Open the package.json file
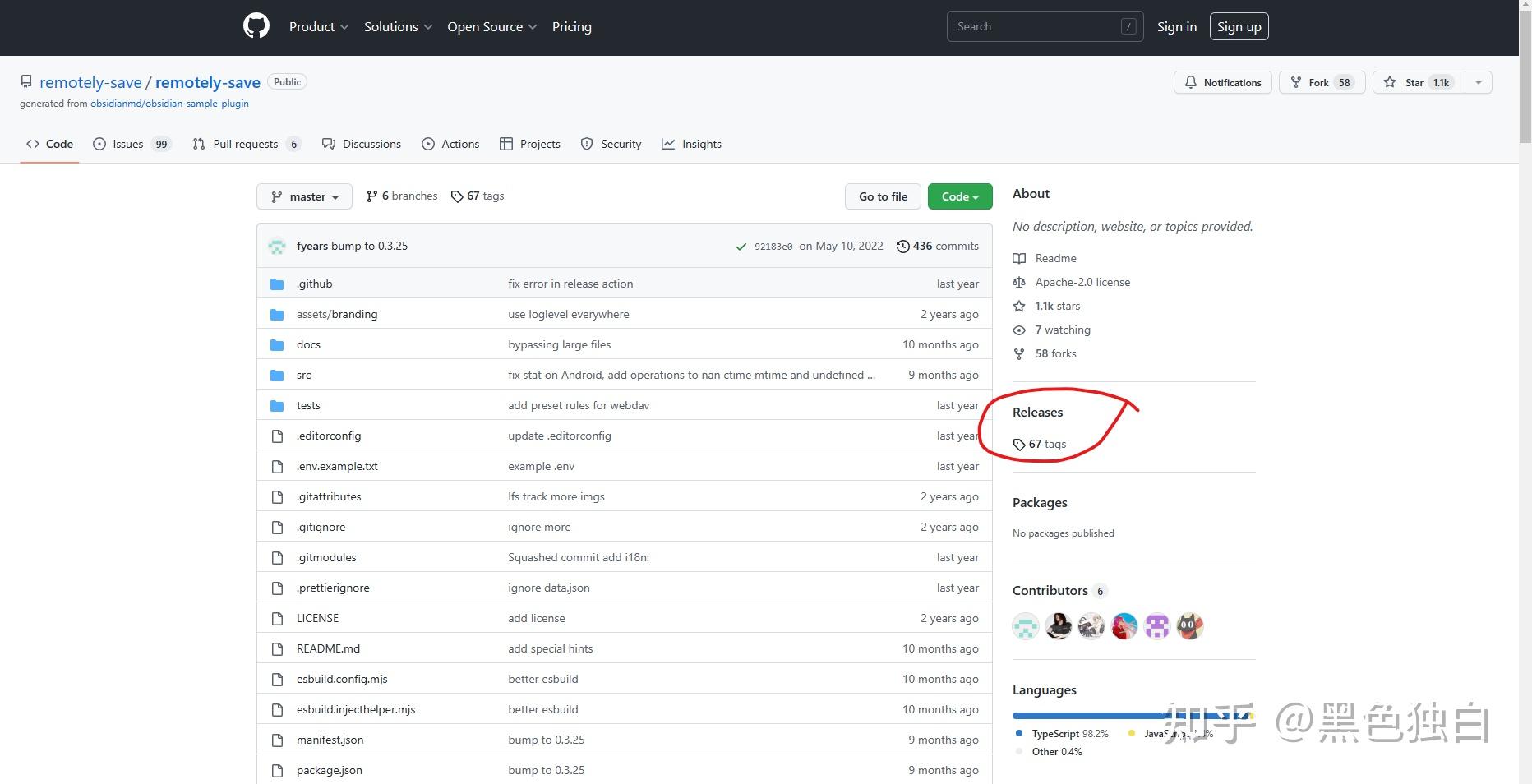 pos(330,770)
